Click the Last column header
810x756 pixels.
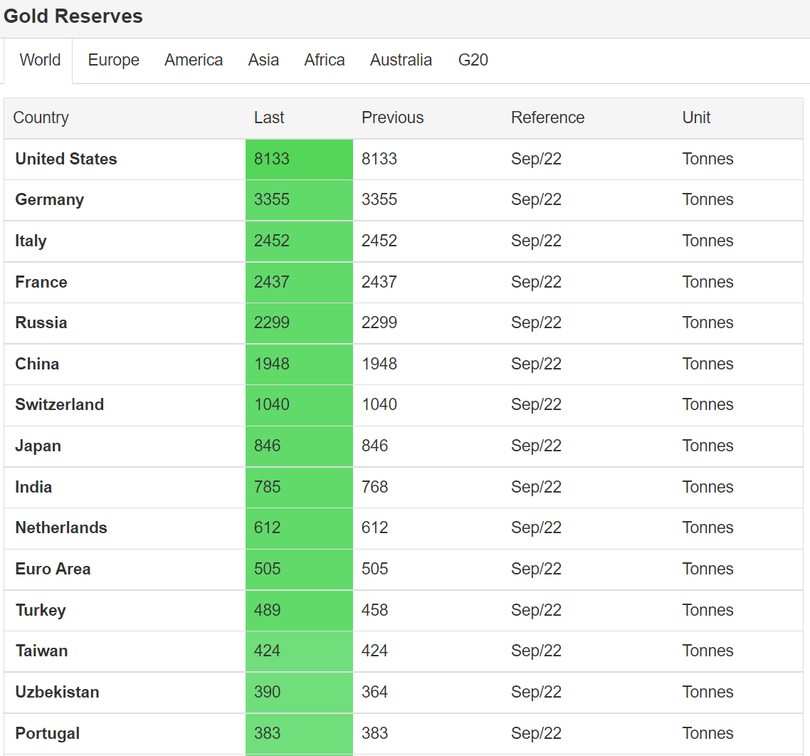tap(269, 118)
